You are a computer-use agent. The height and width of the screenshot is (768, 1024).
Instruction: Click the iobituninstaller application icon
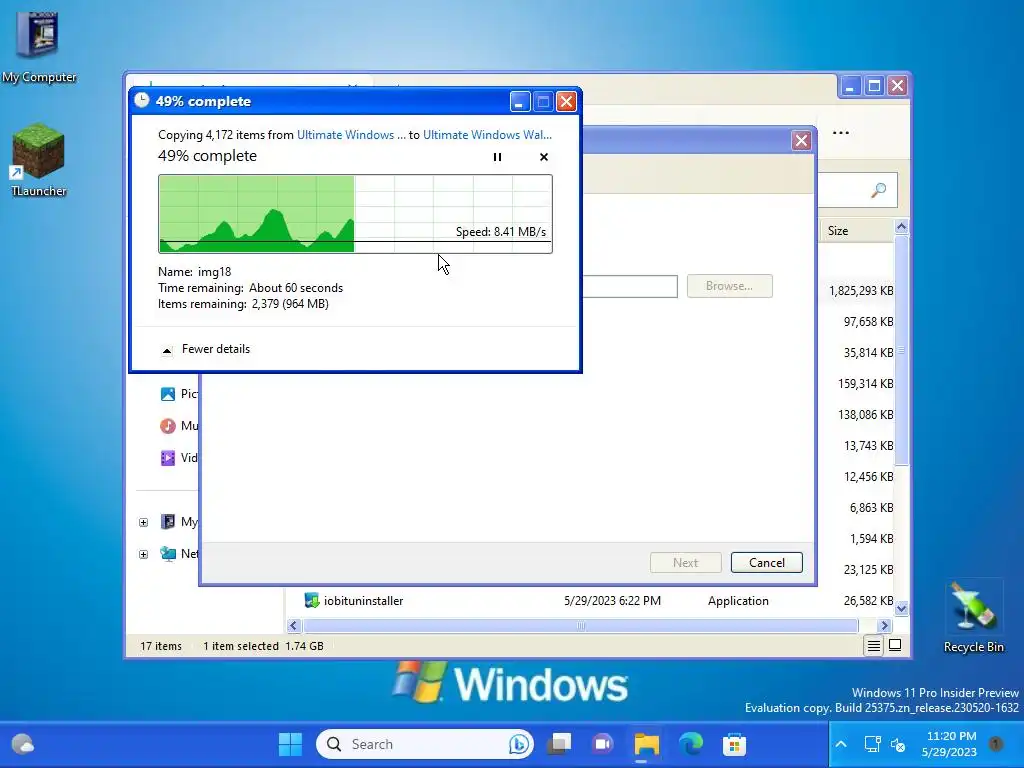click(x=312, y=600)
